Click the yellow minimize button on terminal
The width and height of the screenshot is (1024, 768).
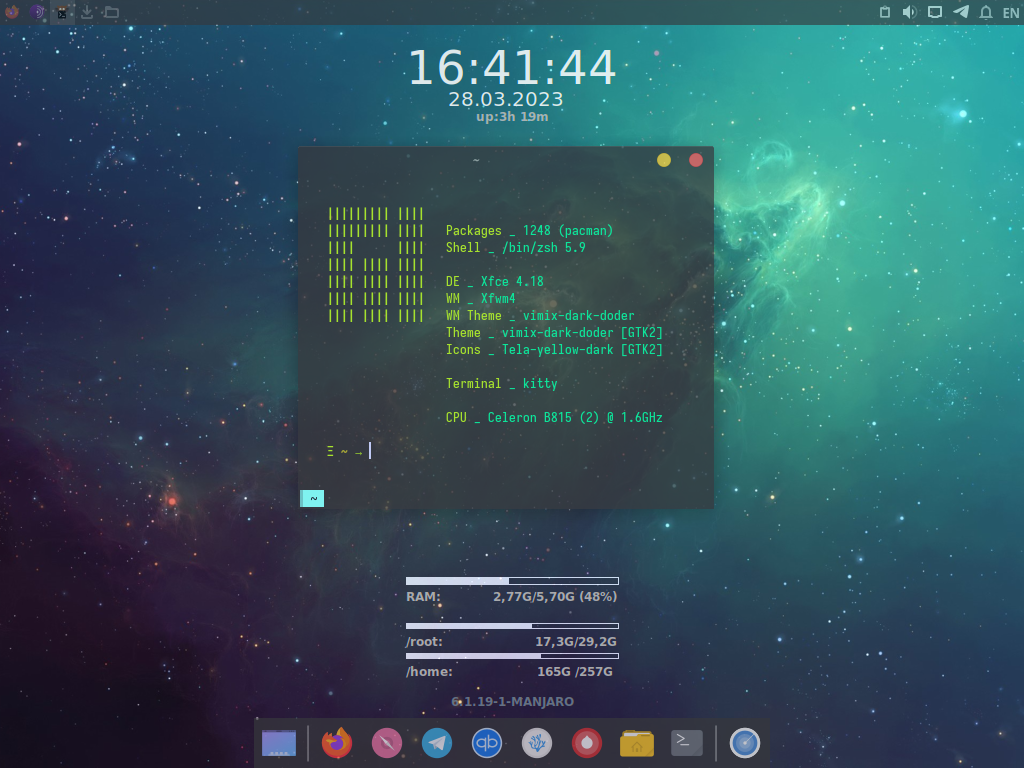(x=664, y=160)
